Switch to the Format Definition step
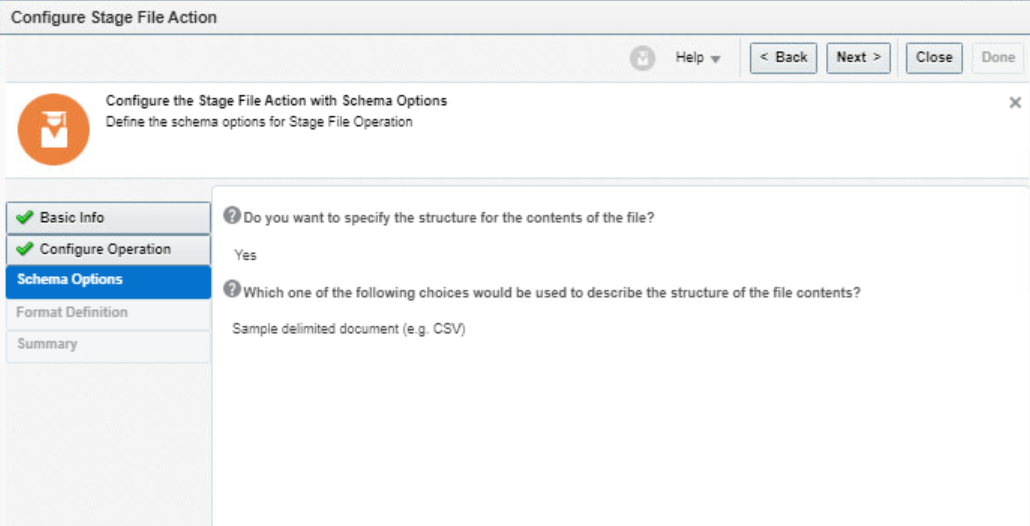Image resolution: width=1030 pixels, height=526 pixels. click(x=72, y=312)
